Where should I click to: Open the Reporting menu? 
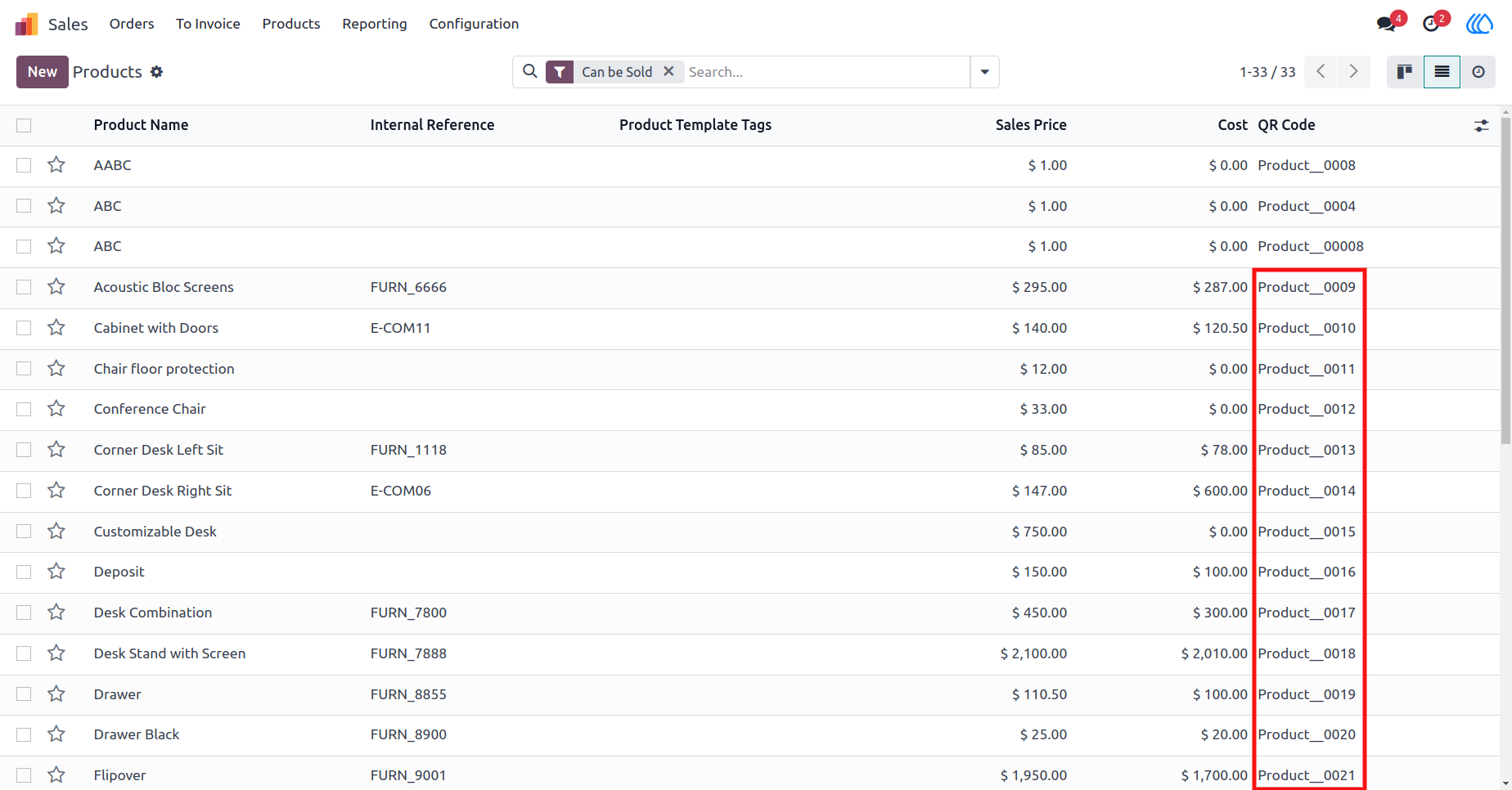coord(375,24)
